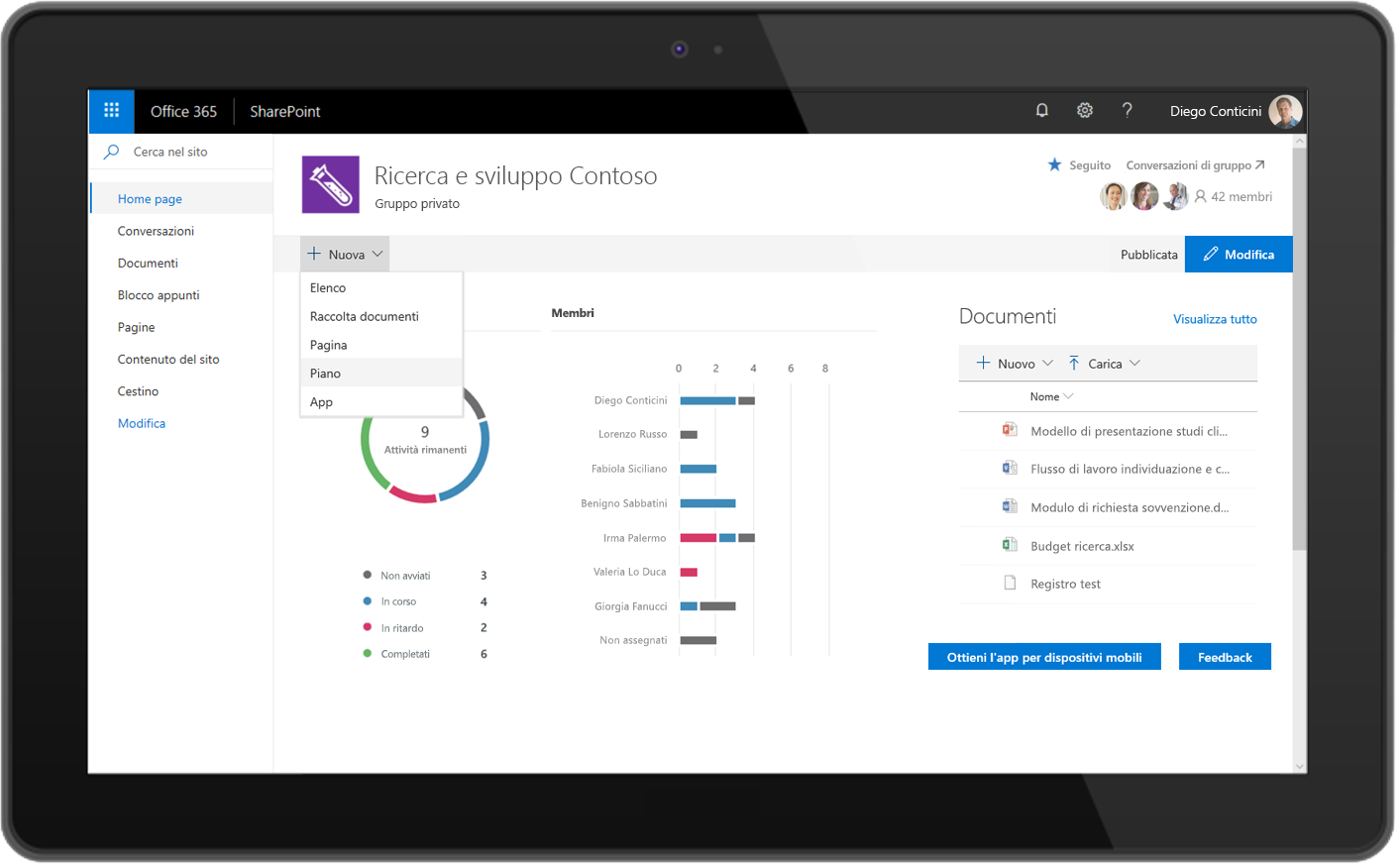Image resolution: width=1400 pixels, height=864 pixels.
Task: Click the Seguito star icon
Action: click(1054, 164)
